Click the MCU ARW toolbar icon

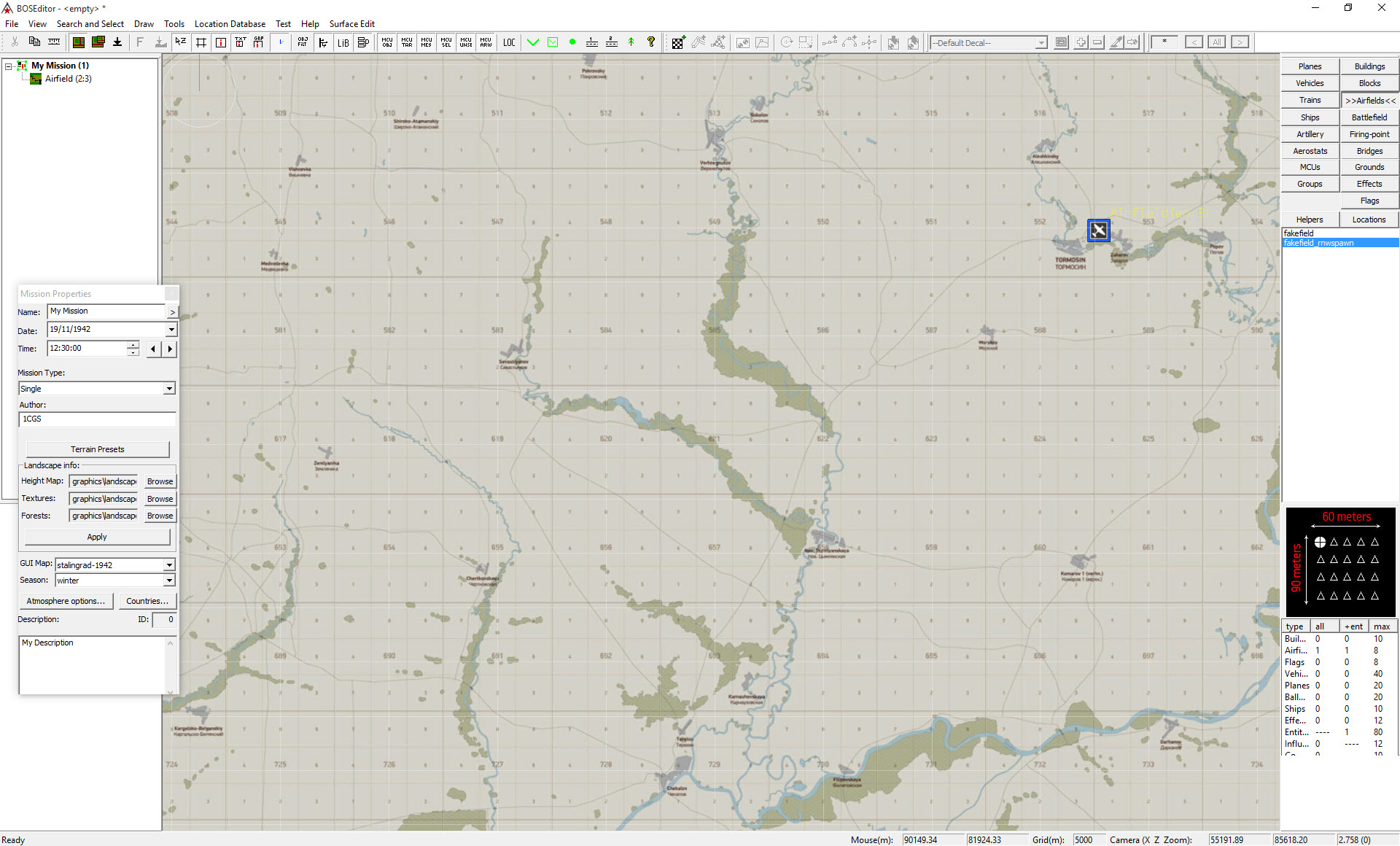pyautogui.click(x=486, y=42)
